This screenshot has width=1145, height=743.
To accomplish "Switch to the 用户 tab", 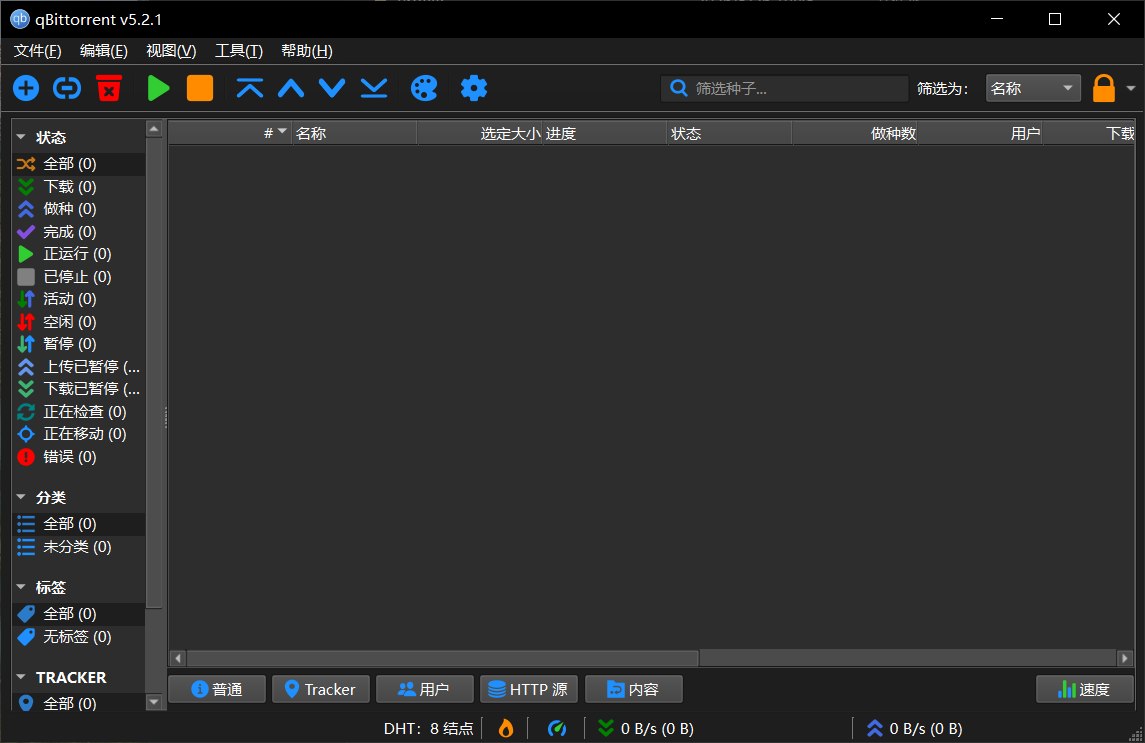I will [x=424, y=689].
